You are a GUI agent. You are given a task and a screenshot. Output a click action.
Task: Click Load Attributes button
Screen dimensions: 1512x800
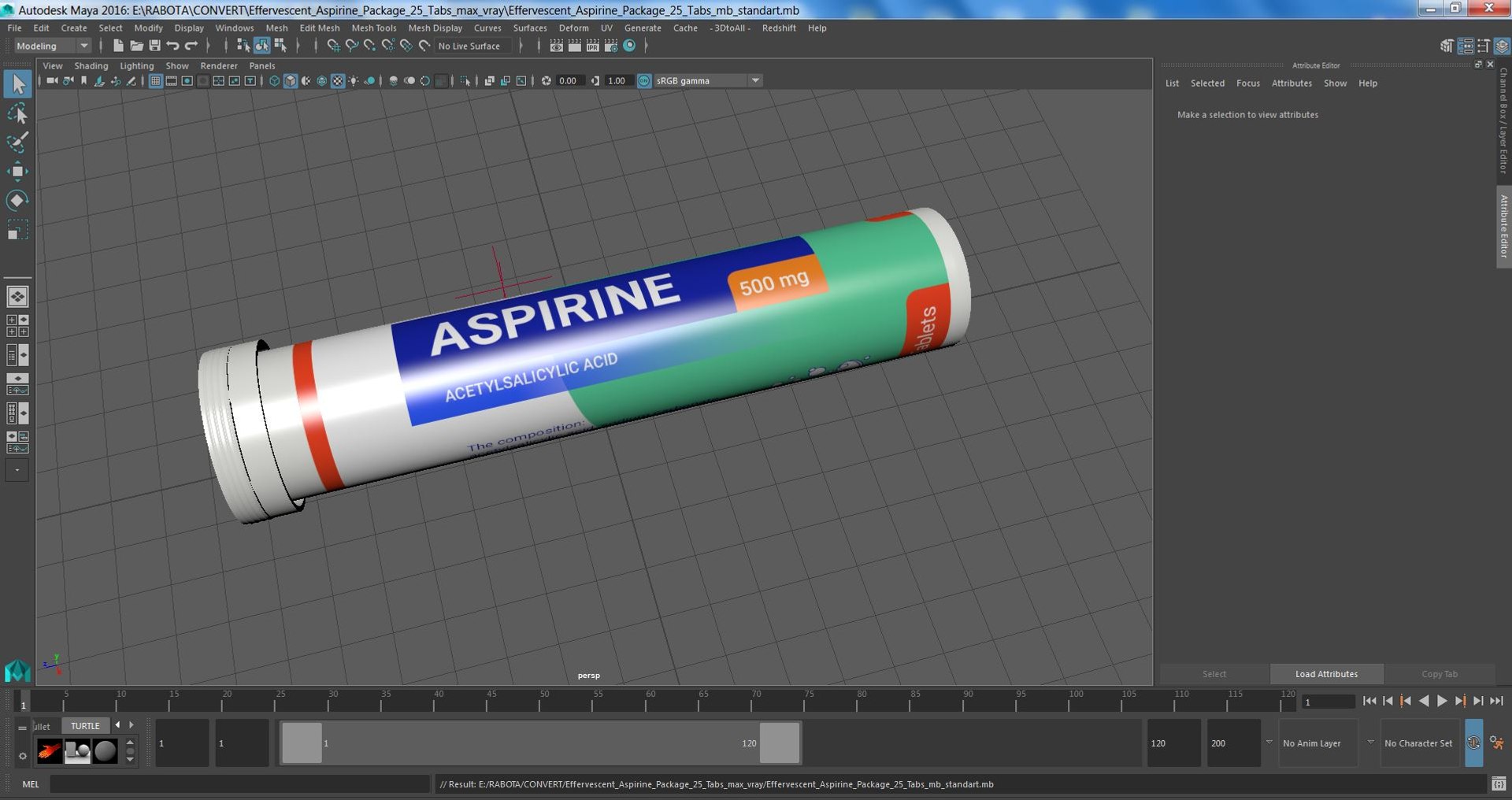coord(1327,674)
